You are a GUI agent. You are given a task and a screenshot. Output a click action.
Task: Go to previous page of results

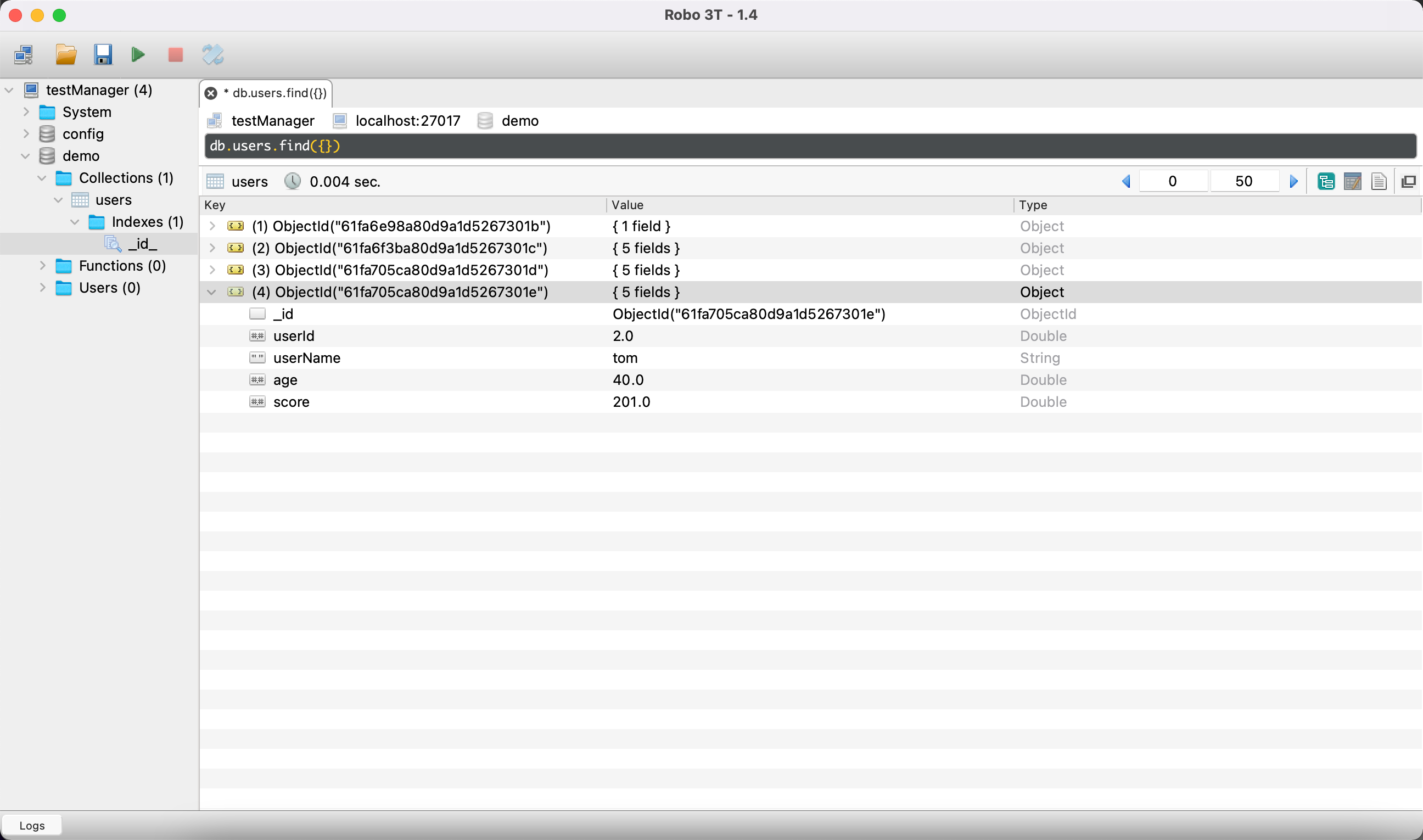(1126, 182)
